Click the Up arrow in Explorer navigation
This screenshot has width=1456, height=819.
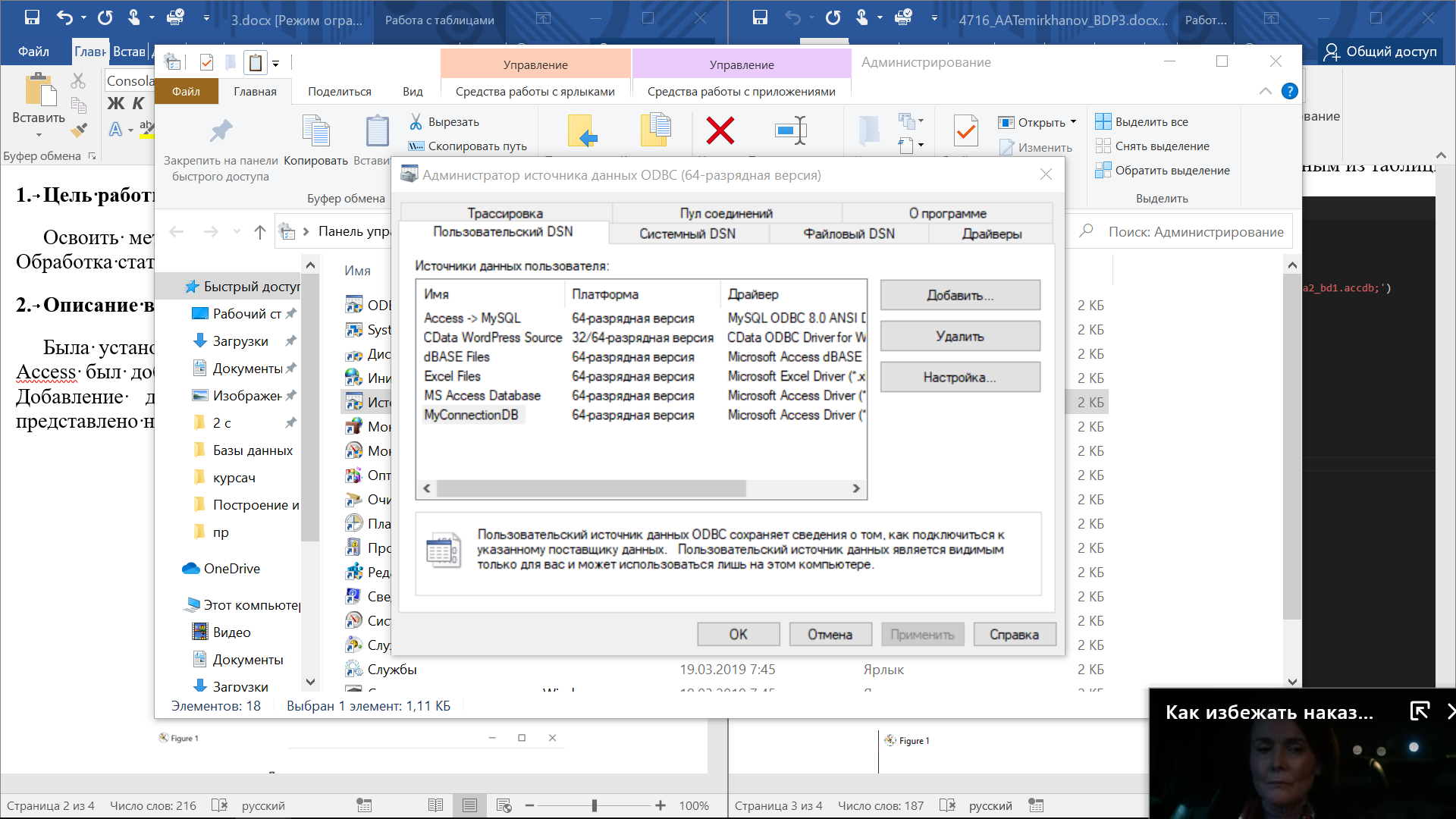(x=260, y=232)
